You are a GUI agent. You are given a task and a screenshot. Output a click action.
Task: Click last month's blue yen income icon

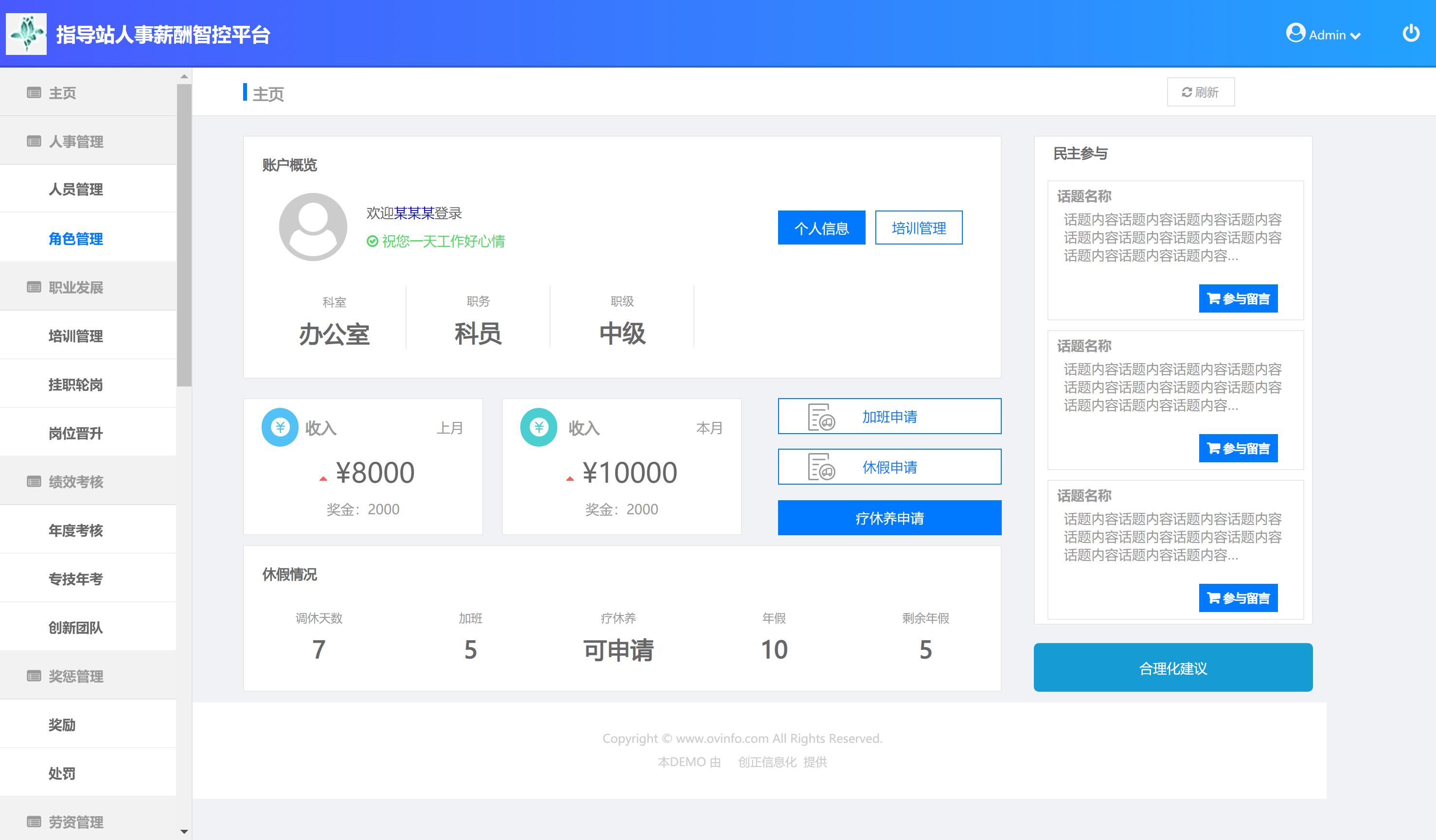pyautogui.click(x=280, y=427)
